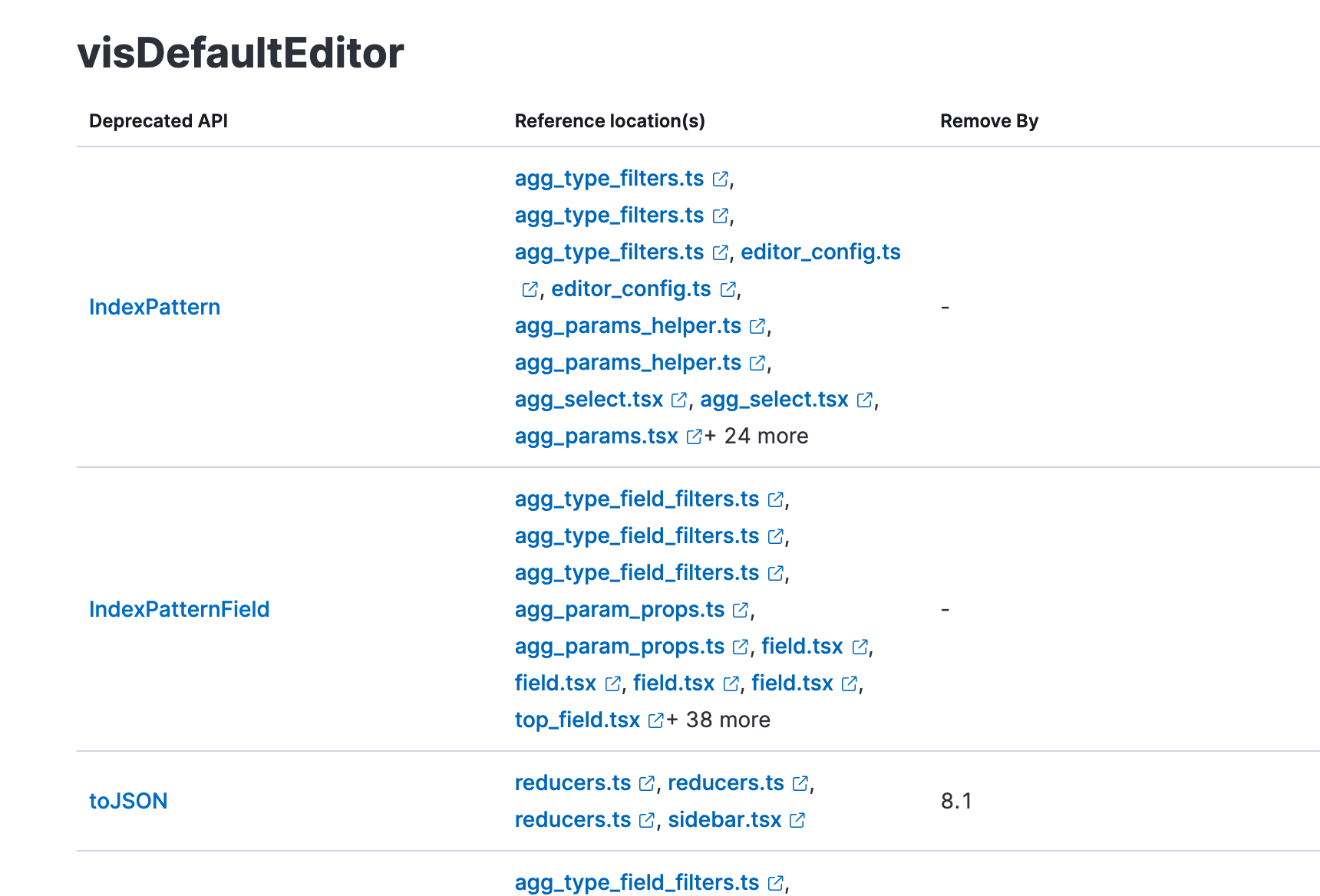Image resolution: width=1320 pixels, height=896 pixels.
Task: Open the sidebar.tsx reference link
Action: click(724, 820)
